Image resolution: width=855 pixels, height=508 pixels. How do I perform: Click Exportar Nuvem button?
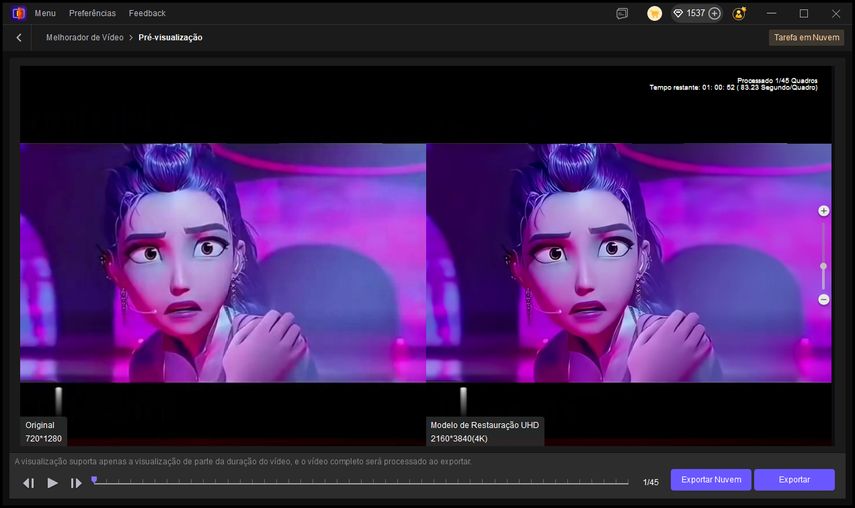pos(711,480)
